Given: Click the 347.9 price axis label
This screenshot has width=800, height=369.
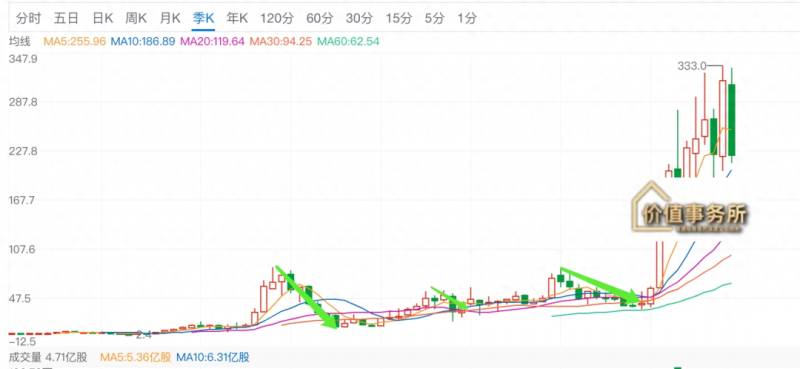Looking at the screenshot, I should click(23, 59).
